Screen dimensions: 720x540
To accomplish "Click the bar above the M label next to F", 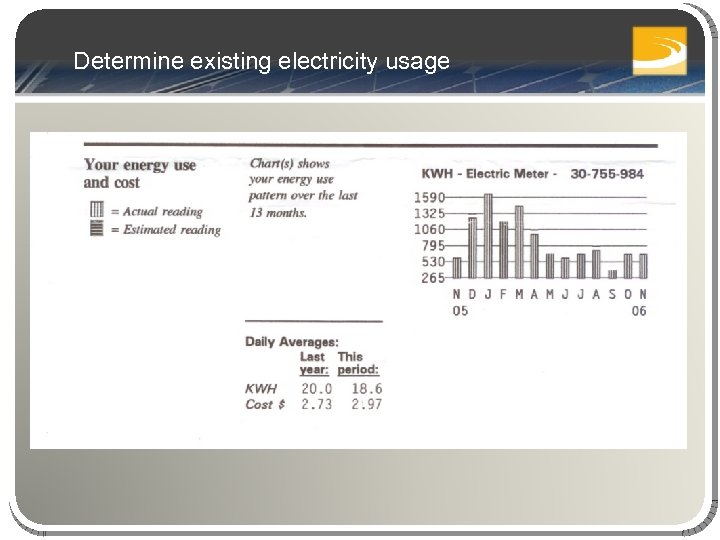I will (519, 242).
